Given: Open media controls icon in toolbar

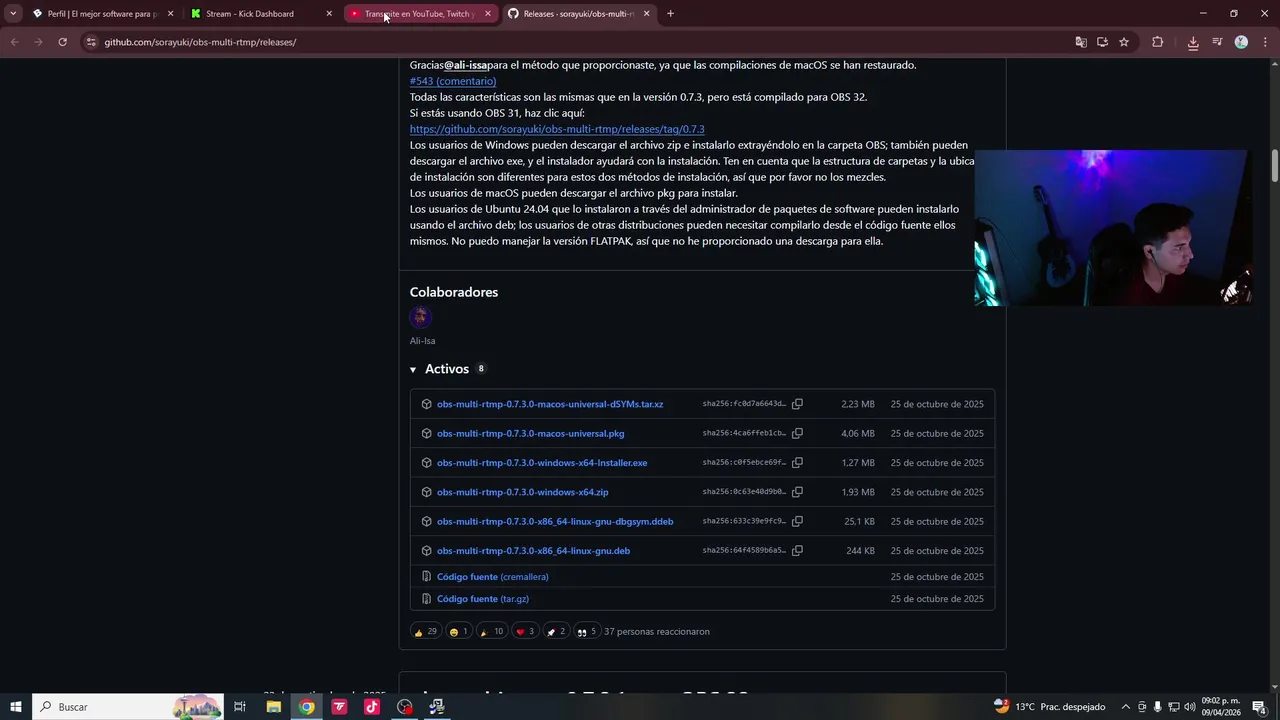Looking at the screenshot, I should [x=1217, y=42].
